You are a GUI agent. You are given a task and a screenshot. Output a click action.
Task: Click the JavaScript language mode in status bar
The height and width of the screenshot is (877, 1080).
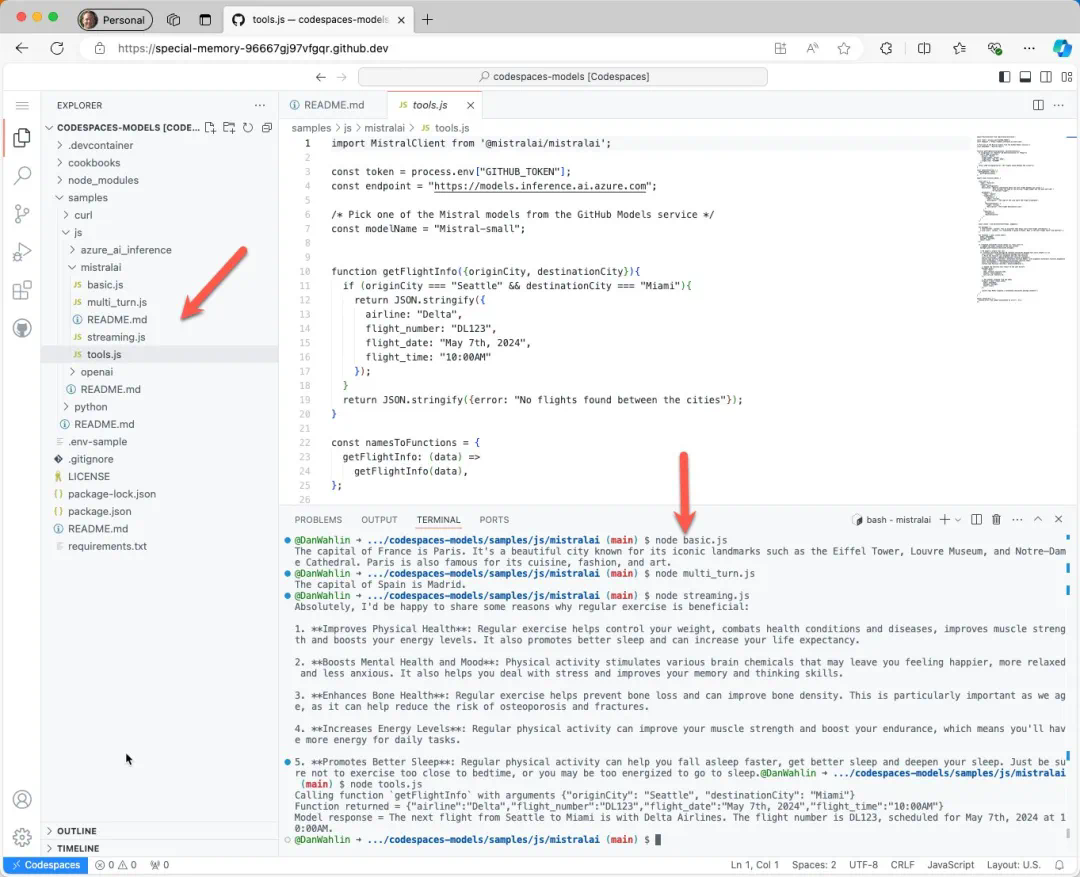(x=950, y=865)
